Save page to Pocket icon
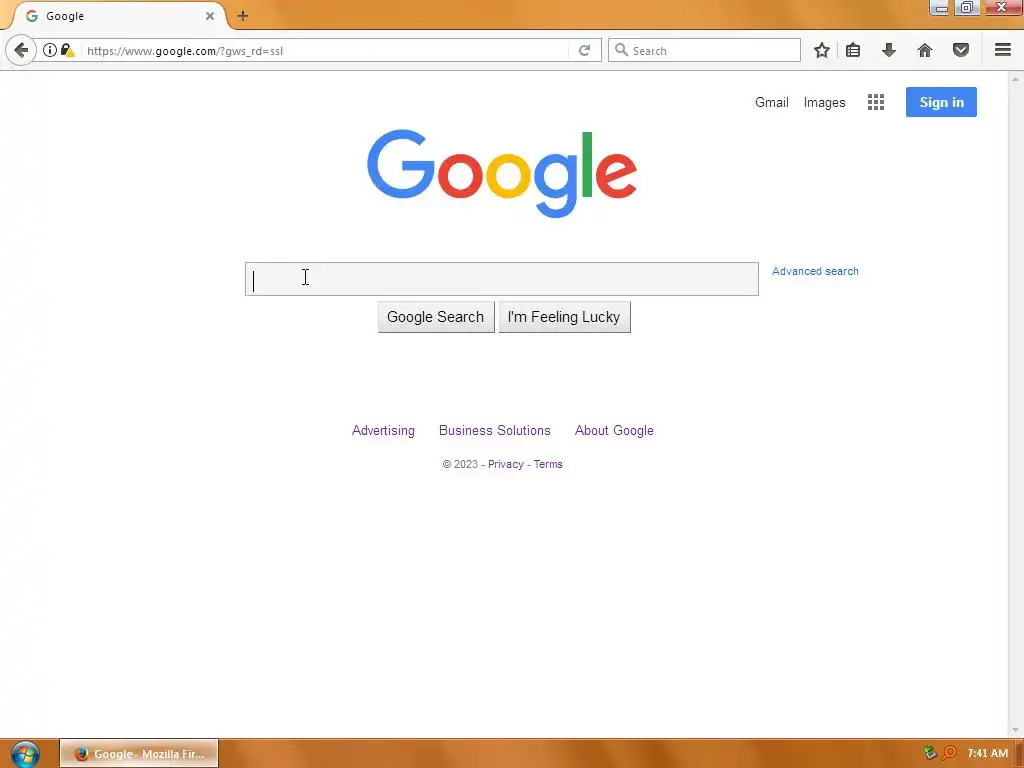 [961, 50]
